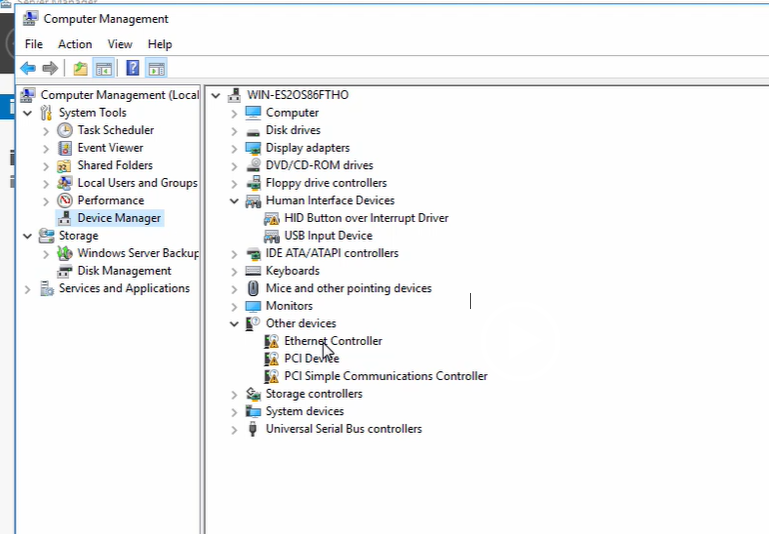Select the Windows Server Backup item

point(138,253)
